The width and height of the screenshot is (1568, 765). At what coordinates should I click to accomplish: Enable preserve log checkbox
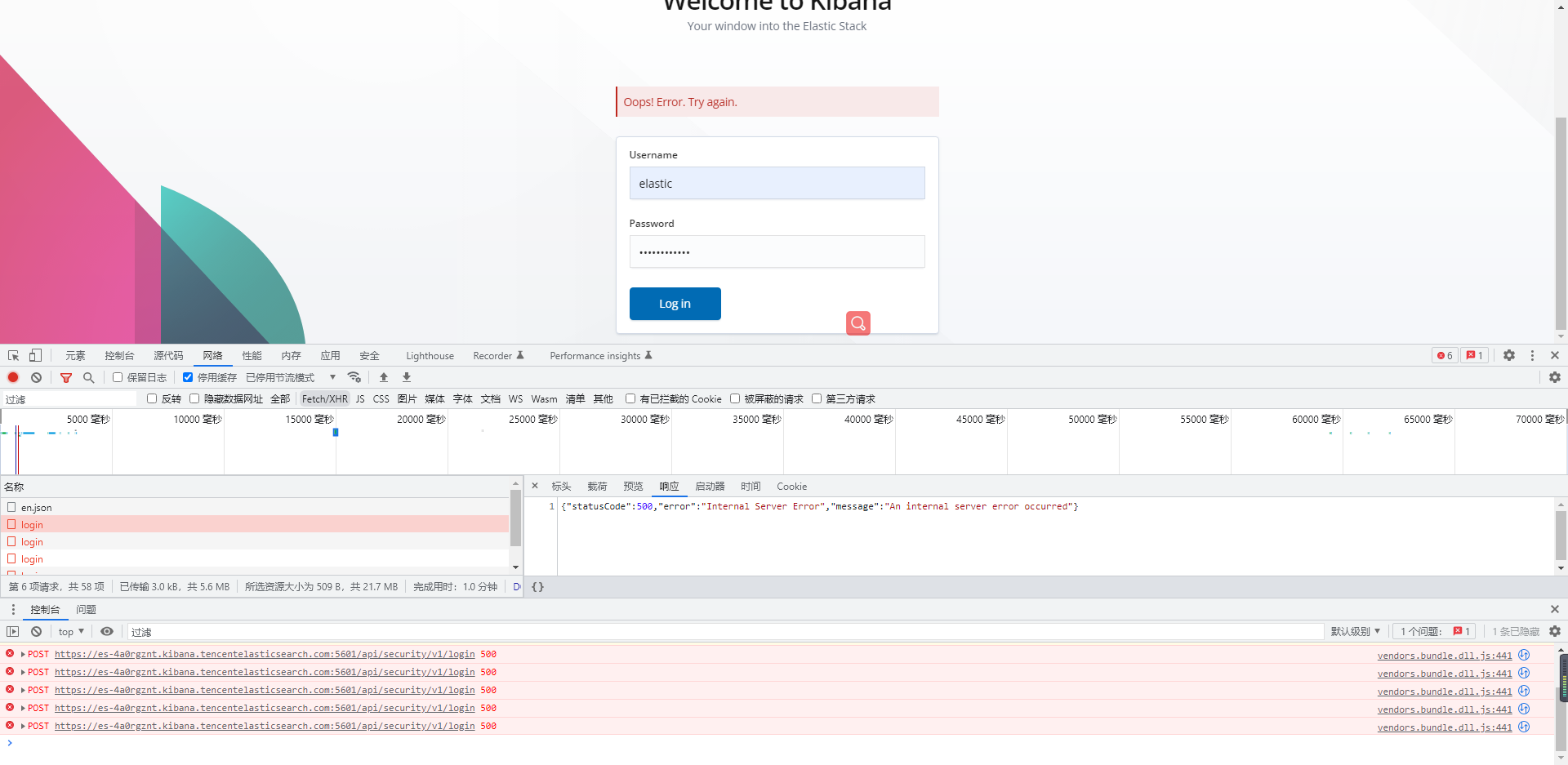click(x=118, y=377)
